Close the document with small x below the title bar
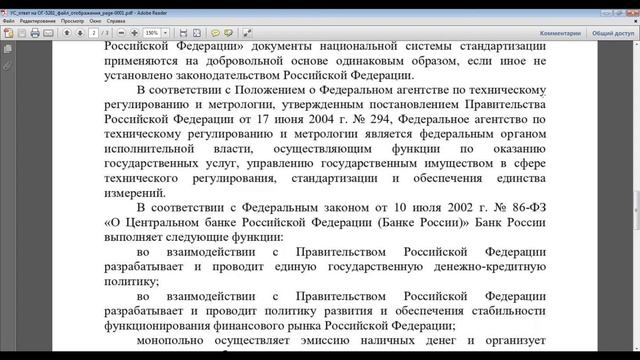This screenshot has width=640, height=360. tap(636, 21)
